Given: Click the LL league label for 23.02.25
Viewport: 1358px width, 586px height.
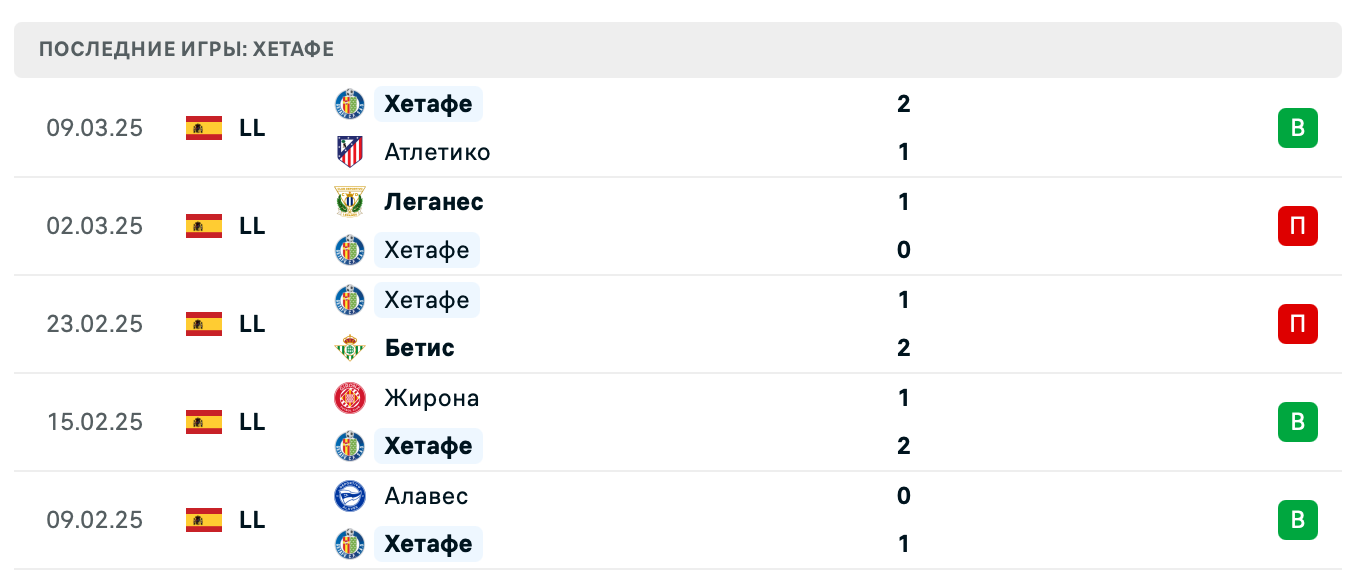Looking at the screenshot, I should (252, 324).
